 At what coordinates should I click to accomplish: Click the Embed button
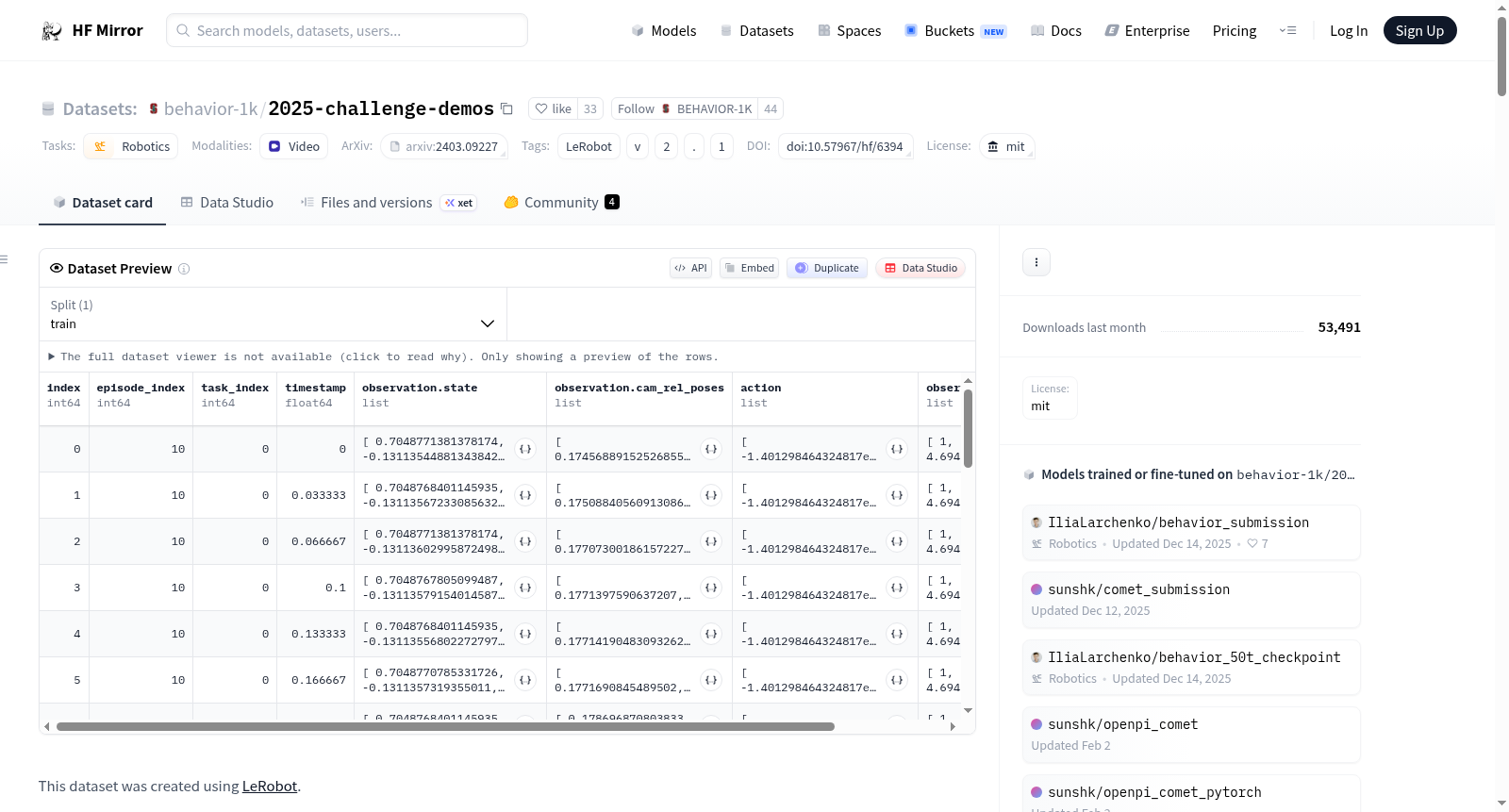pos(749,268)
